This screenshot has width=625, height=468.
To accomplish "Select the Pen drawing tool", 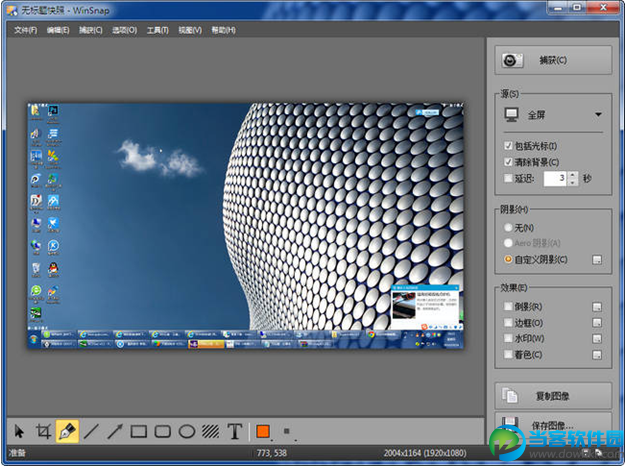I will tap(67, 432).
